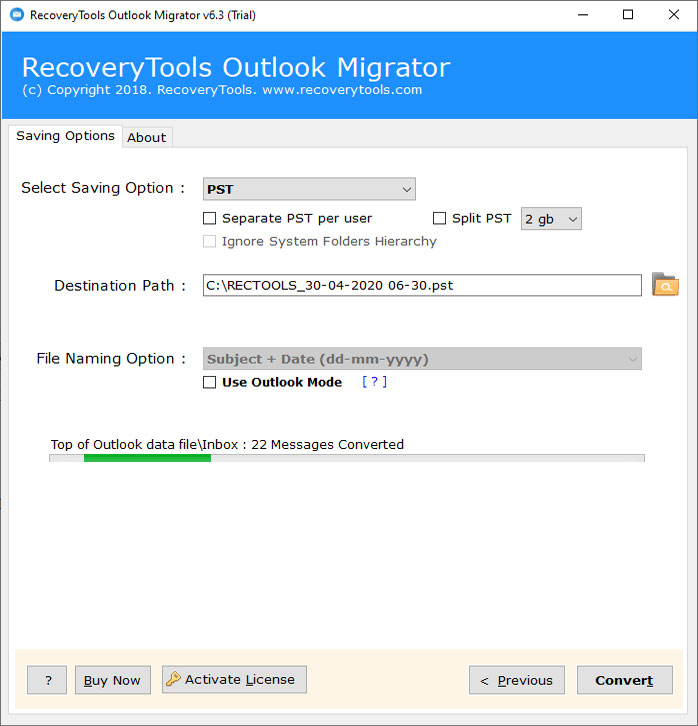
Task: Open help with the ? button
Action: point(47,680)
